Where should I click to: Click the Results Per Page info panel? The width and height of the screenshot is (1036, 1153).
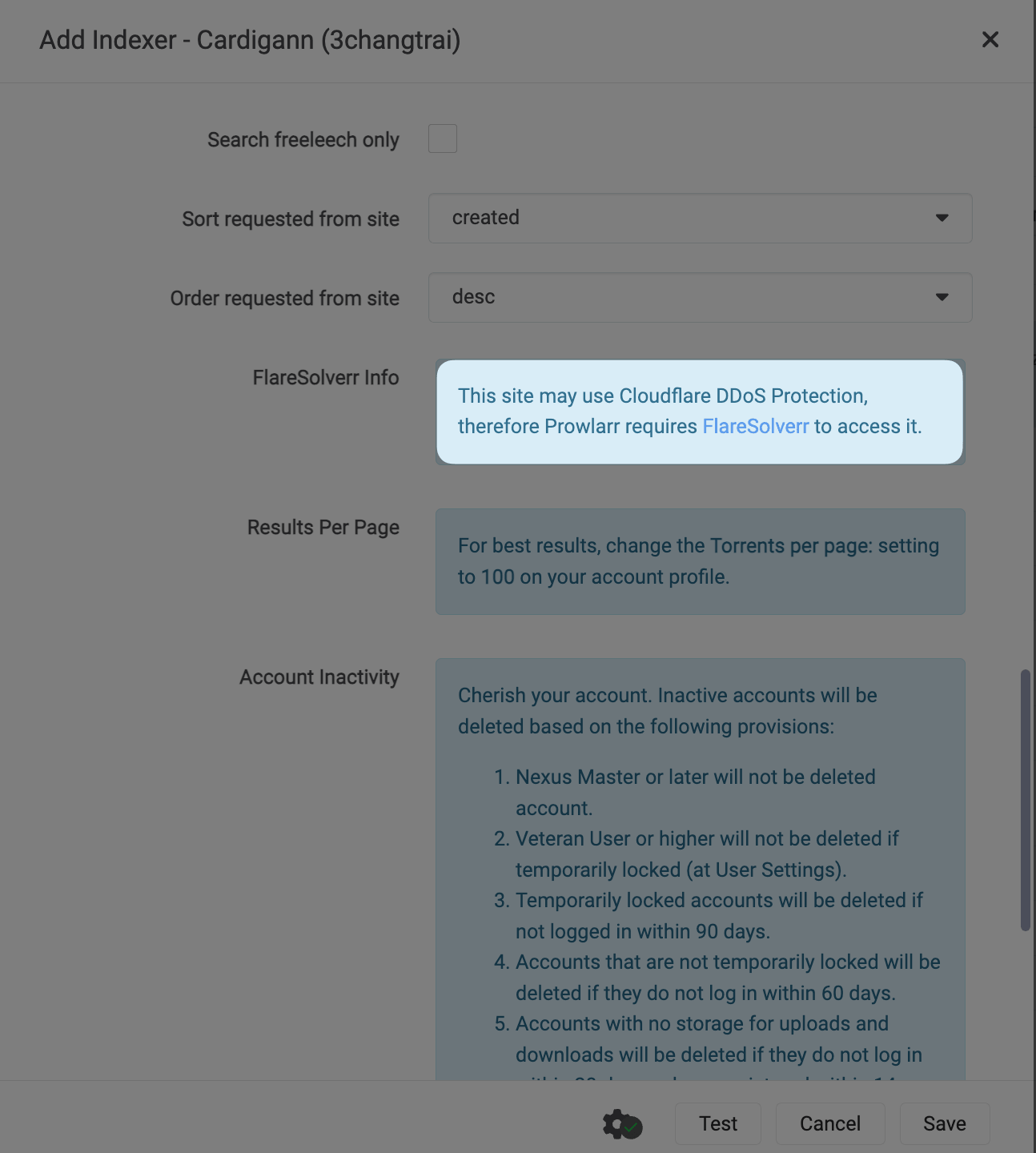click(x=700, y=560)
